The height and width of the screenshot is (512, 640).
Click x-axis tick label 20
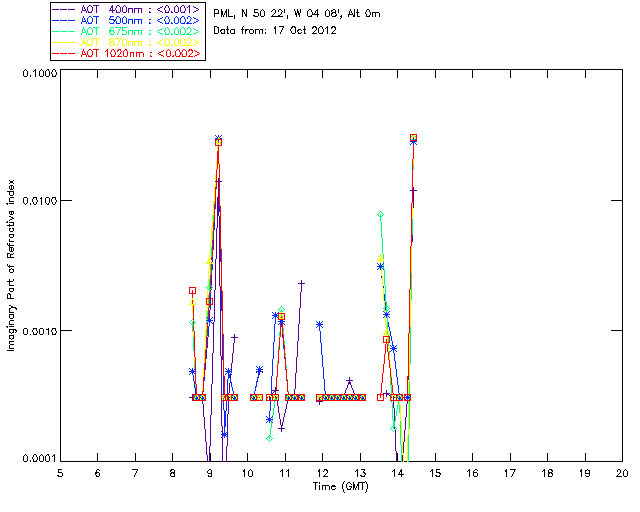click(x=622, y=473)
